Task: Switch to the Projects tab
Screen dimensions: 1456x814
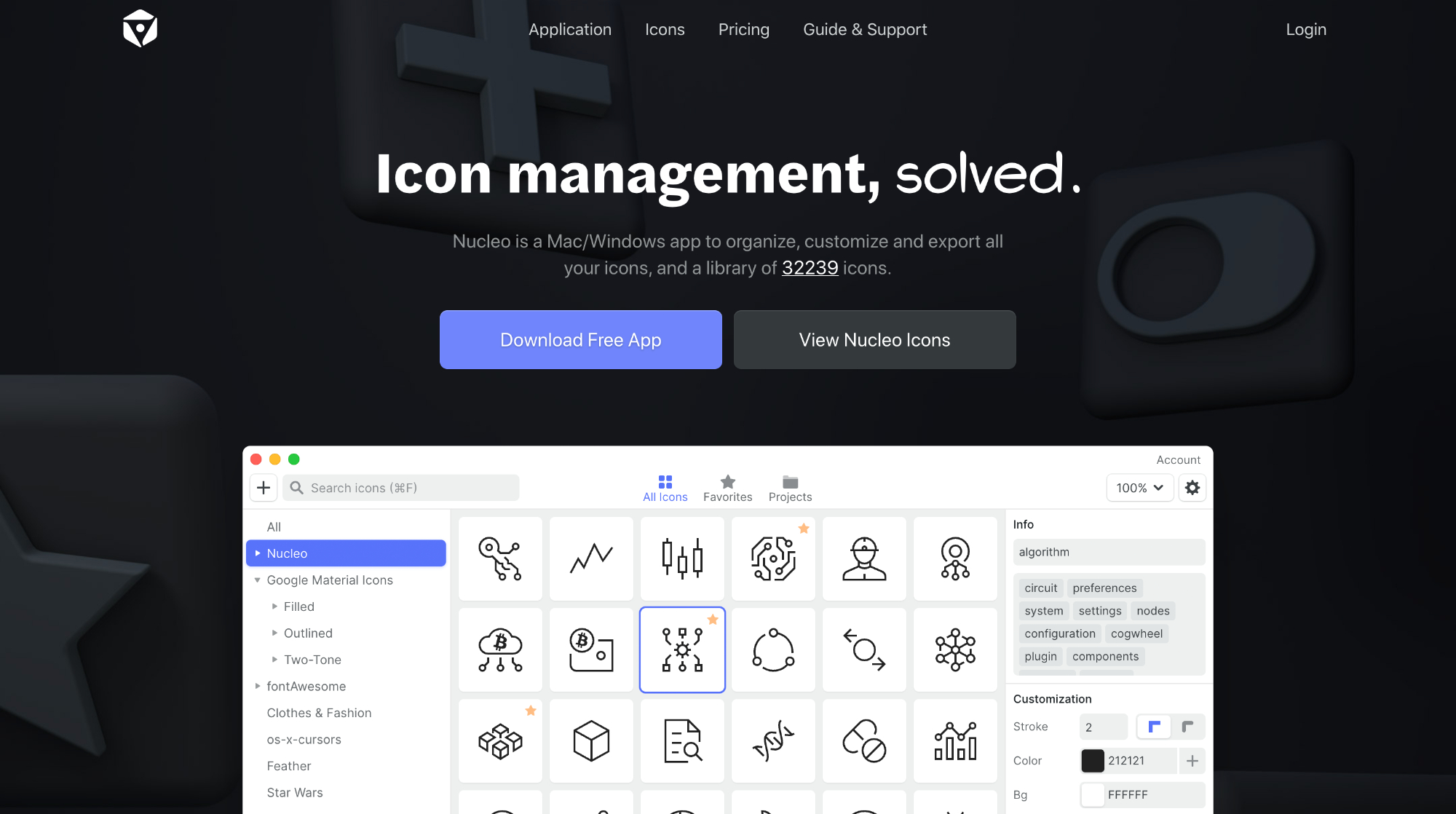Action: pos(790,487)
